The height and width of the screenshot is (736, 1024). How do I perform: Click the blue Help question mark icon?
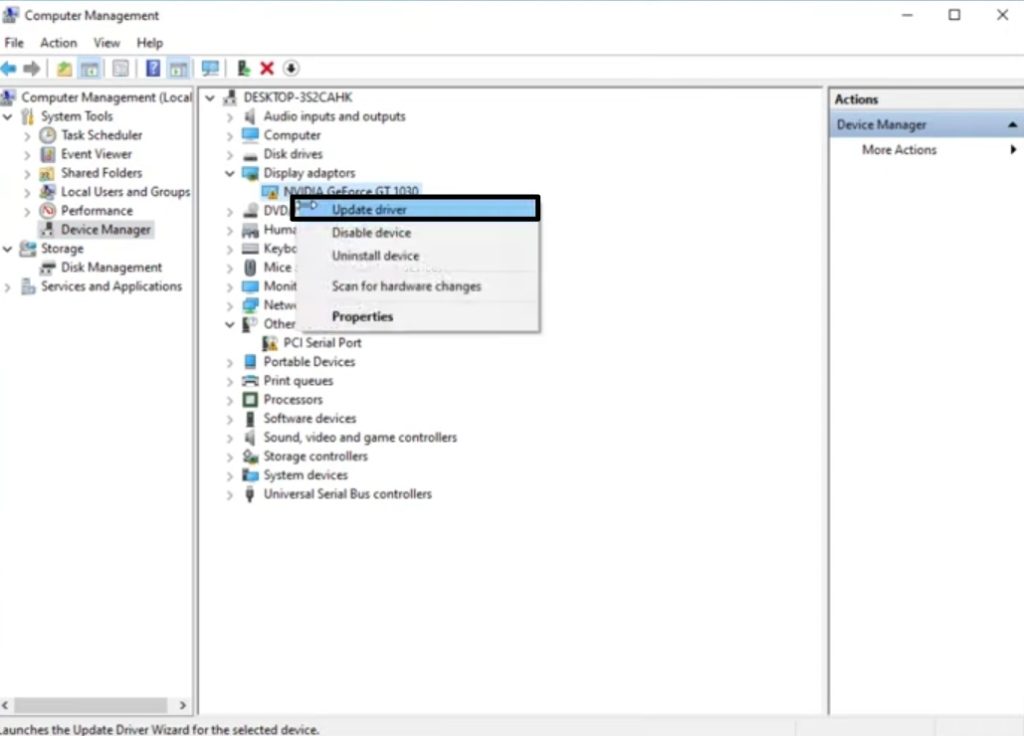pyautogui.click(x=153, y=68)
